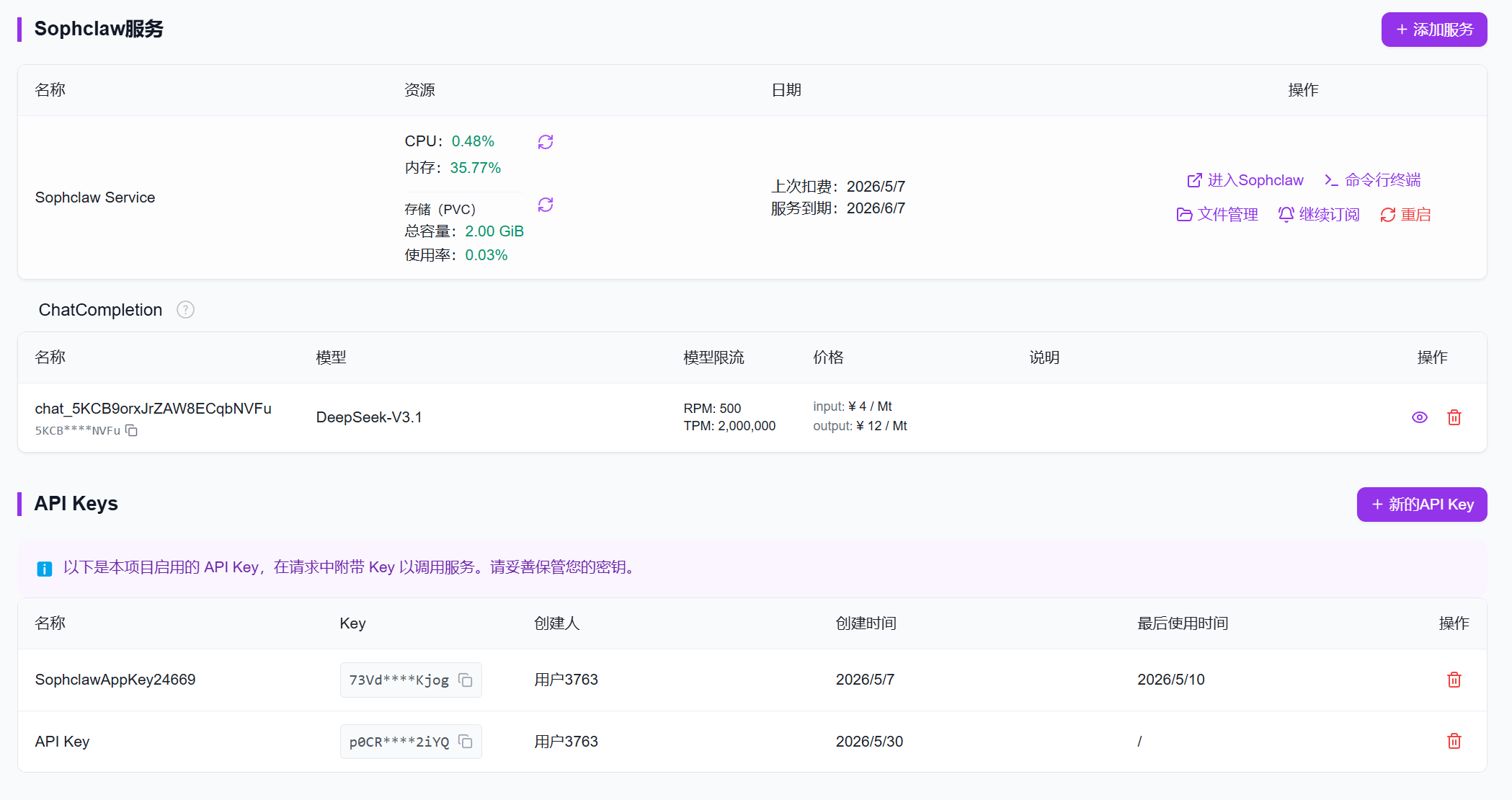The width and height of the screenshot is (1512, 800).
Task: Click the 内存 35.77% value
Action: point(475,168)
